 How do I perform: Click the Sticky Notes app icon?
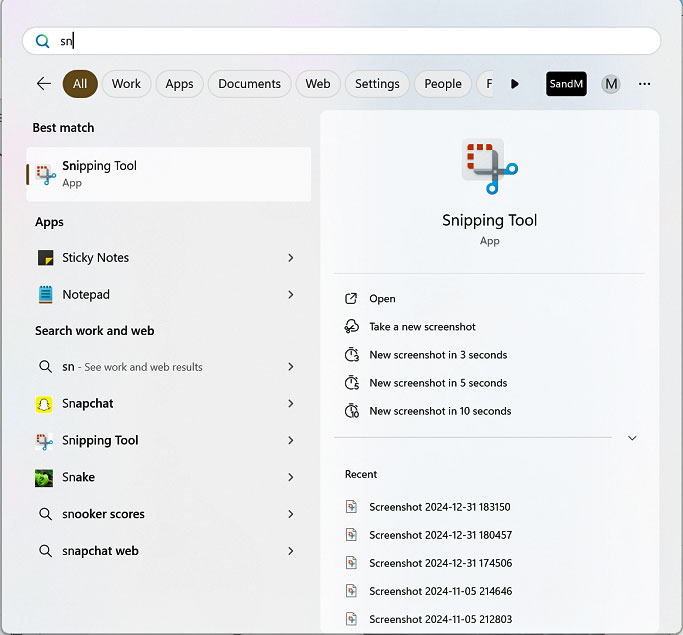click(45, 258)
